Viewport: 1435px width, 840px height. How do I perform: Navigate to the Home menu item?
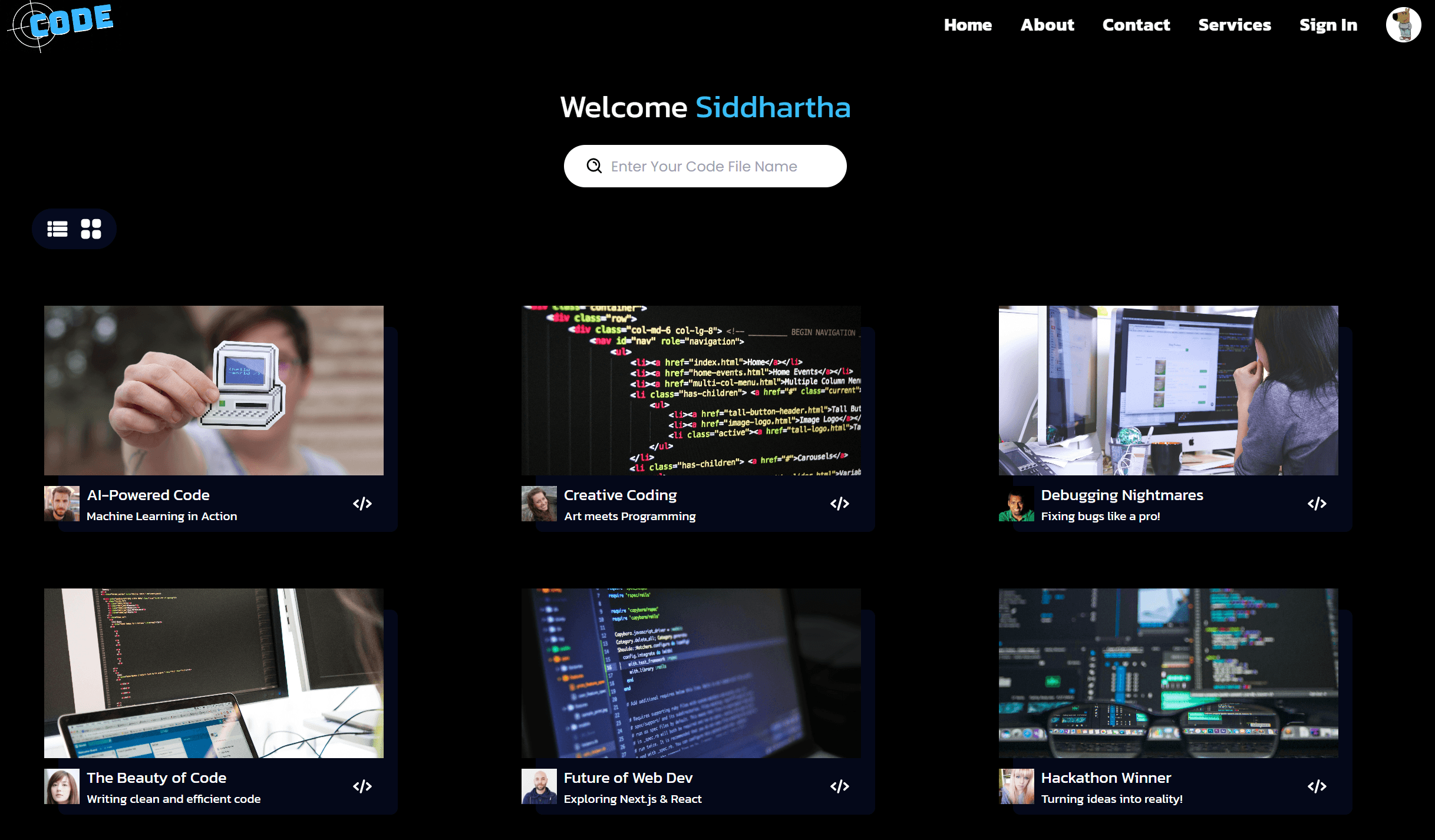(x=968, y=25)
